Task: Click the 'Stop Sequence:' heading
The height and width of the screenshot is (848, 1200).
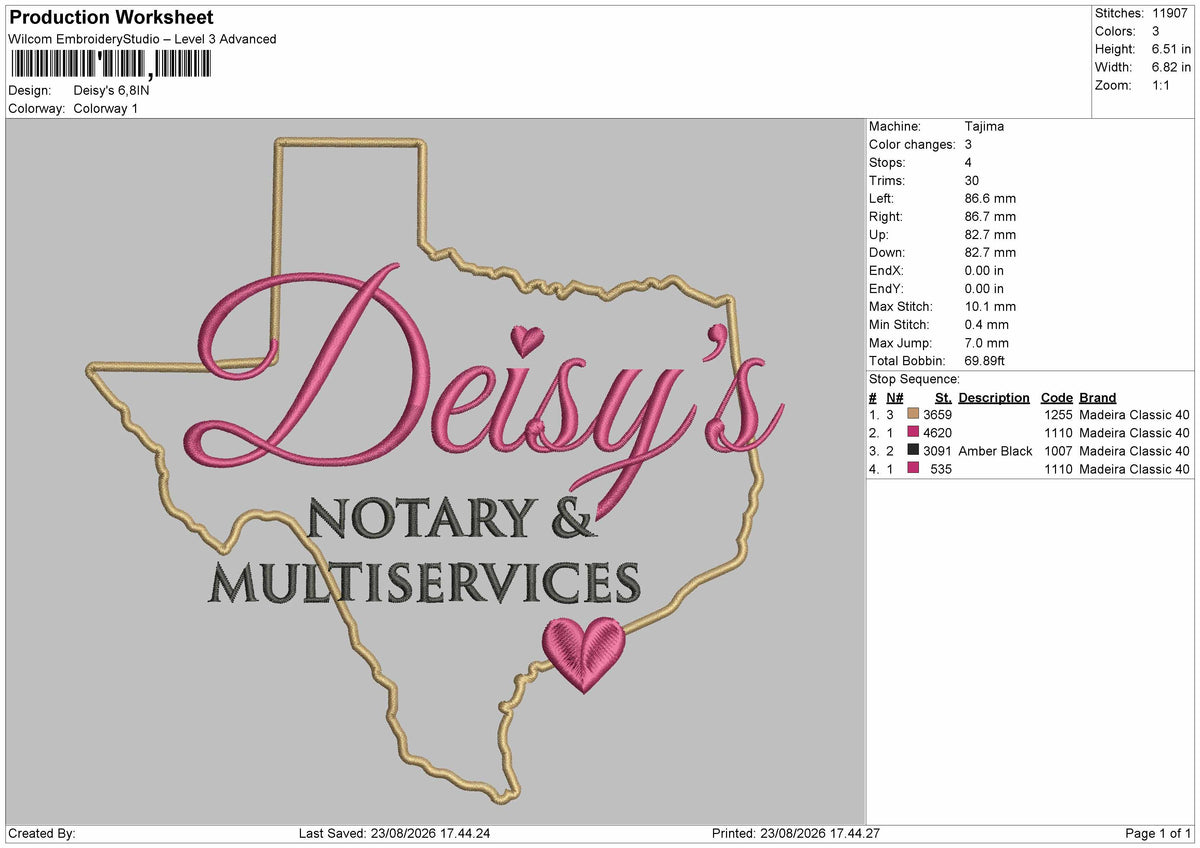Action: pos(914,379)
